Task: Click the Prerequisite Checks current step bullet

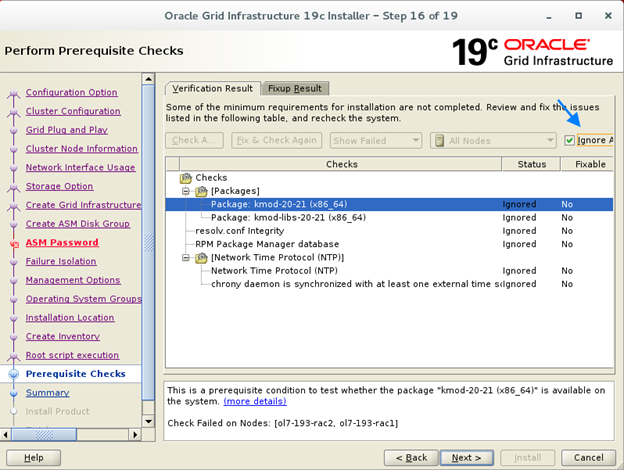Action: click(x=14, y=374)
